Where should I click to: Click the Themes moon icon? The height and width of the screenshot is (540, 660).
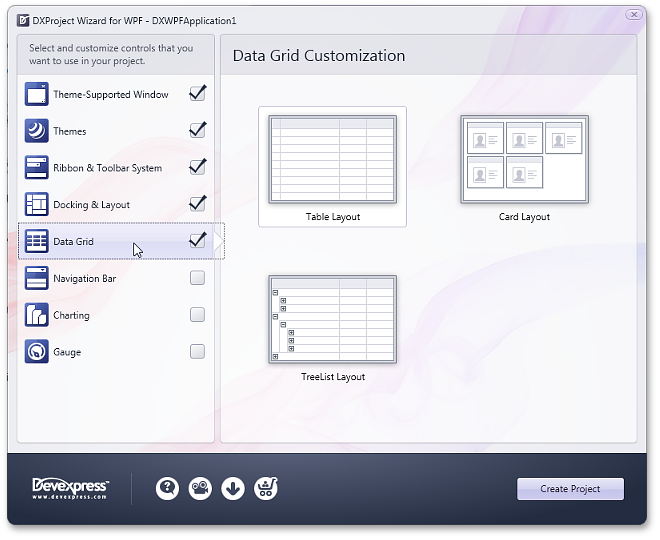(36, 131)
